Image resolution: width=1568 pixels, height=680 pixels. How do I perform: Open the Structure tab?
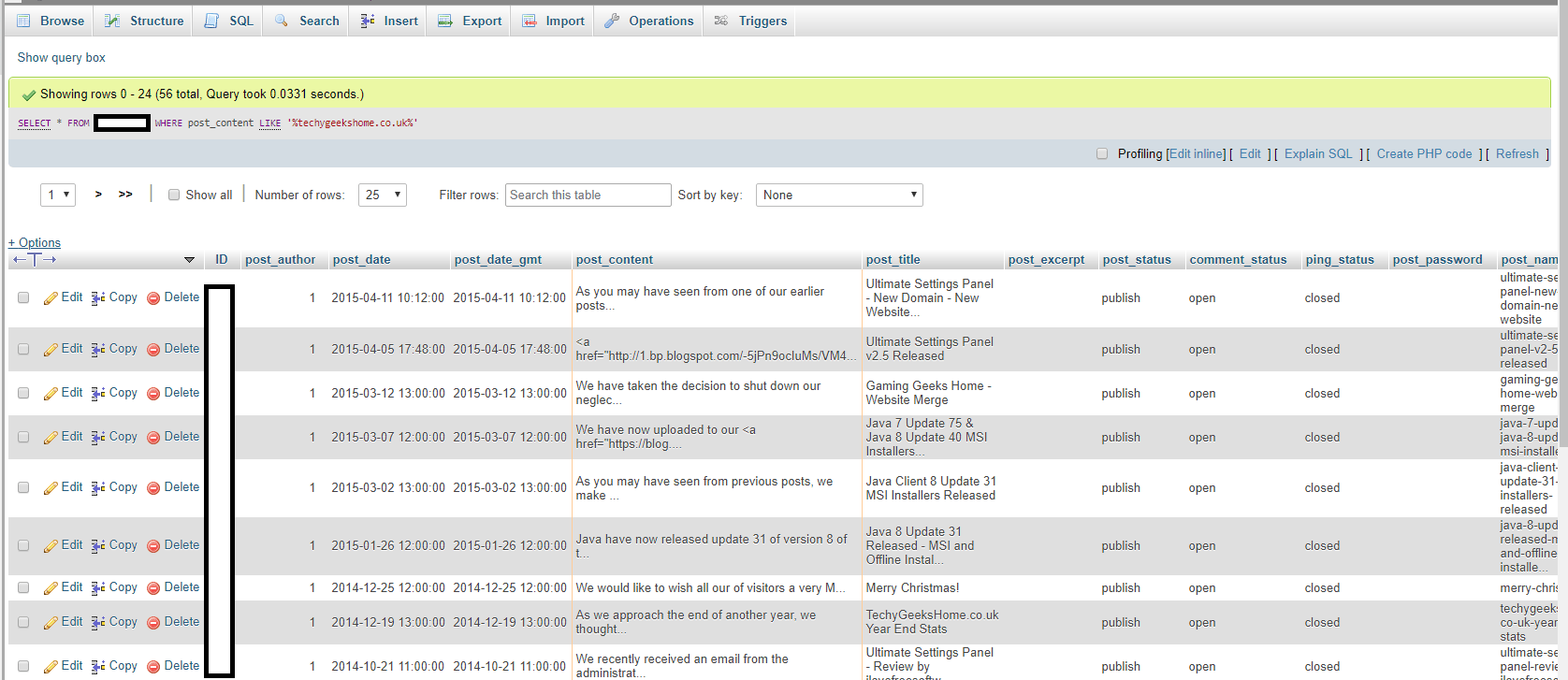pos(144,21)
